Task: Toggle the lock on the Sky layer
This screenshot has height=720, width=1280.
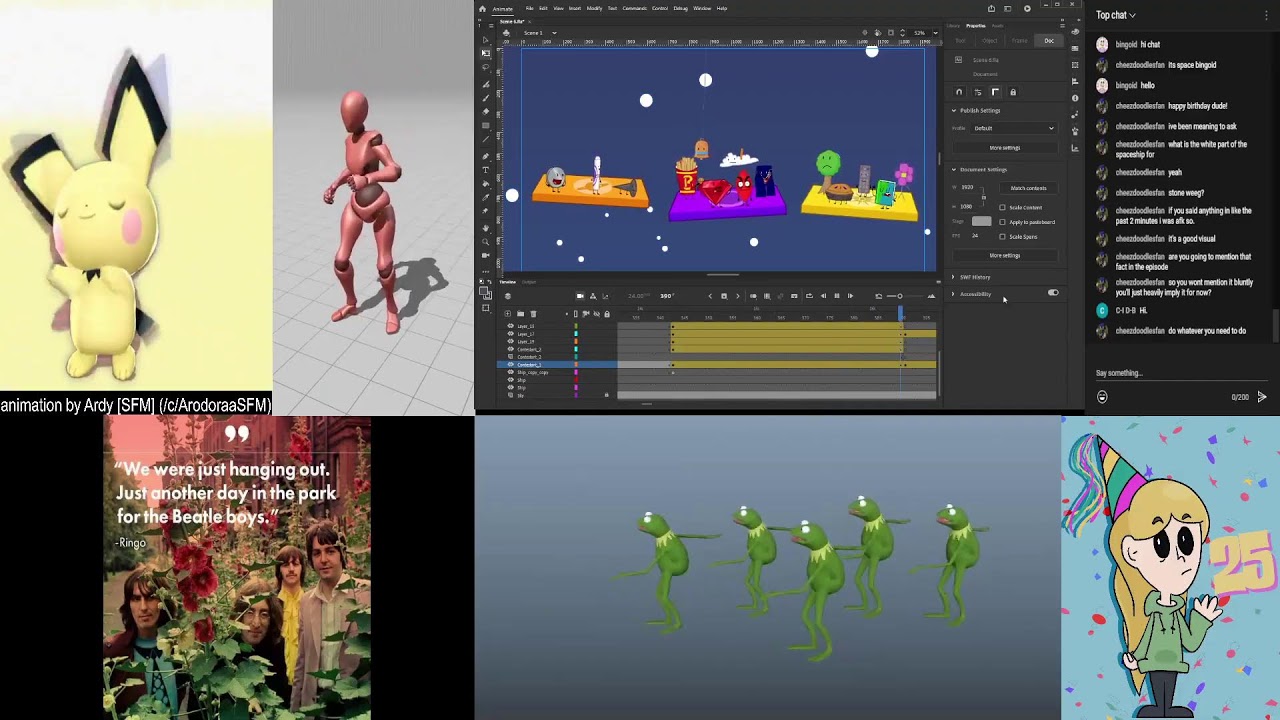Action: 607,395
